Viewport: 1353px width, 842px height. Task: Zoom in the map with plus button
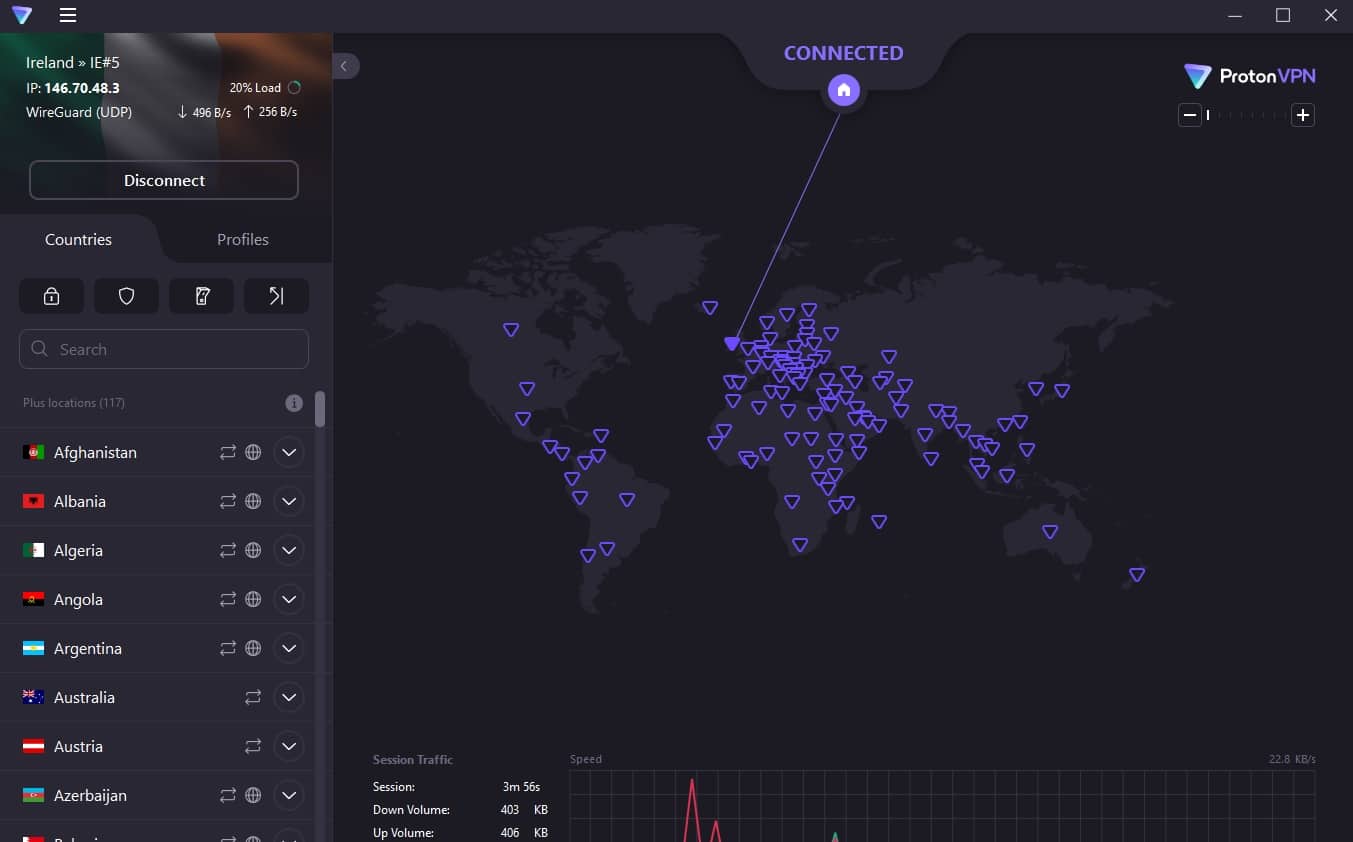1302,115
